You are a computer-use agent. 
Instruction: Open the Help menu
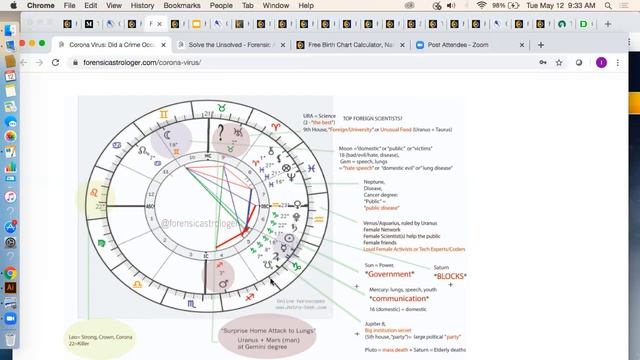click(306, 5)
